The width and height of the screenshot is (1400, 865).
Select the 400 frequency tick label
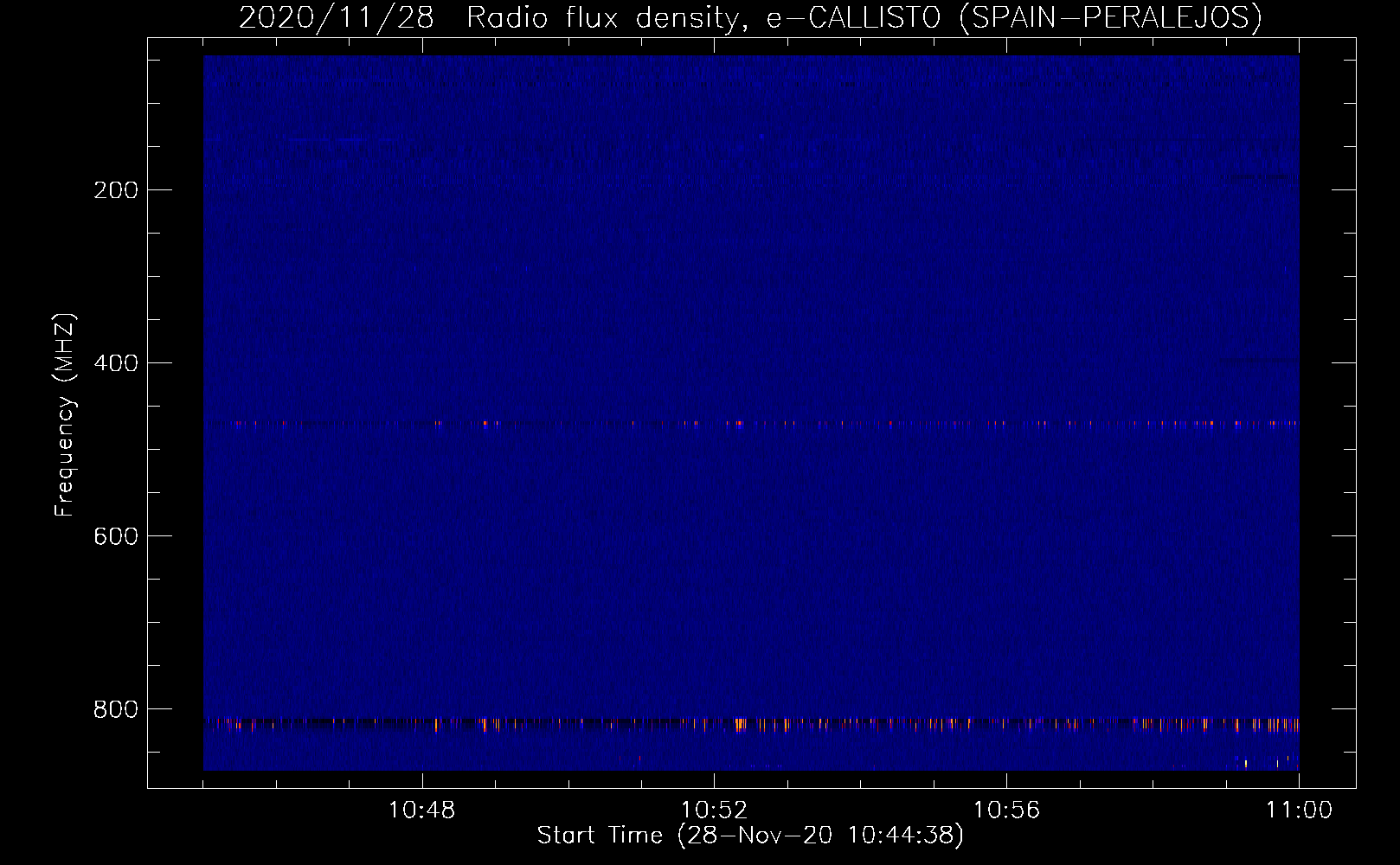coord(116,363)
